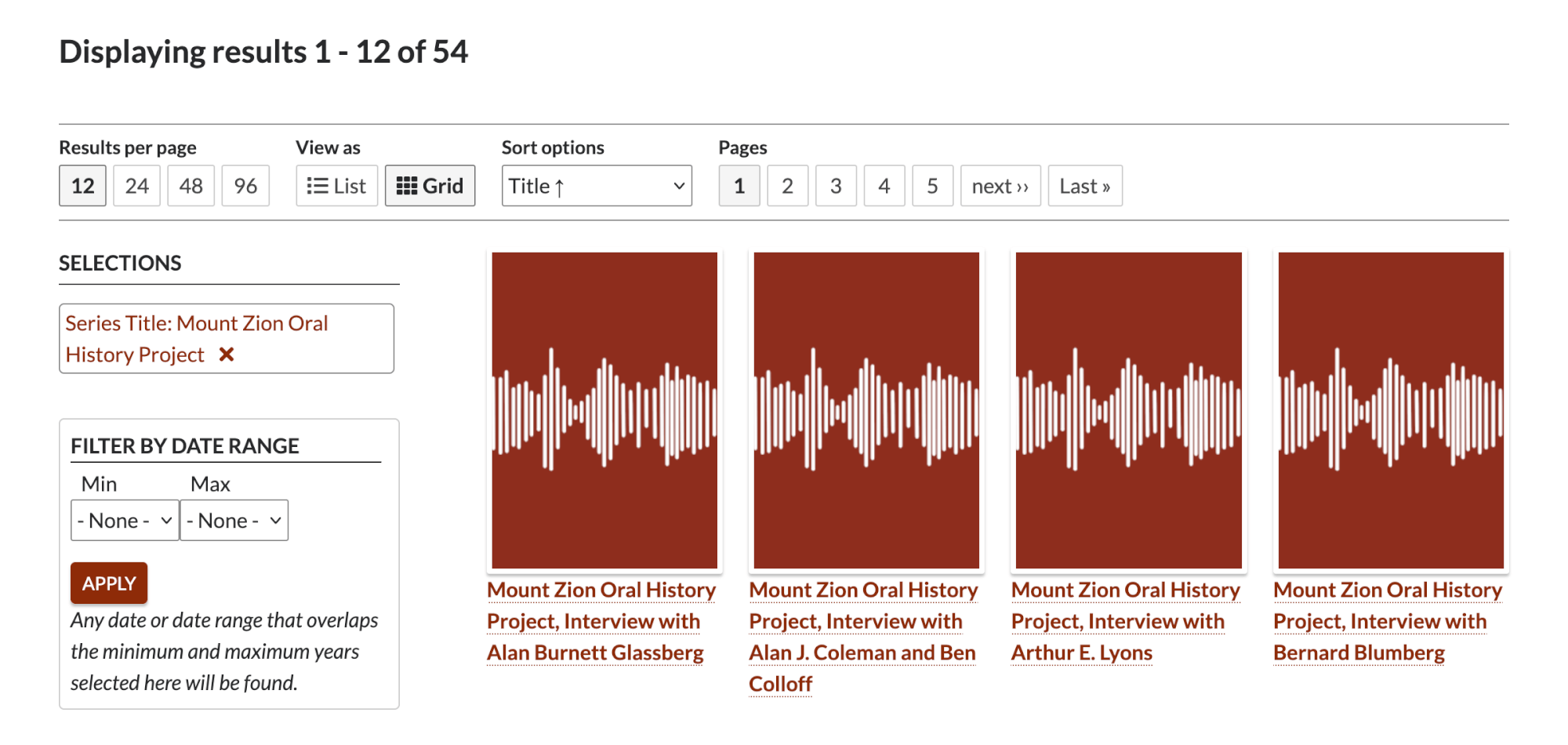The height and width of the screenshot is (745, 1568).
Task: Show 96 results per page
Action: pos(245,185)
